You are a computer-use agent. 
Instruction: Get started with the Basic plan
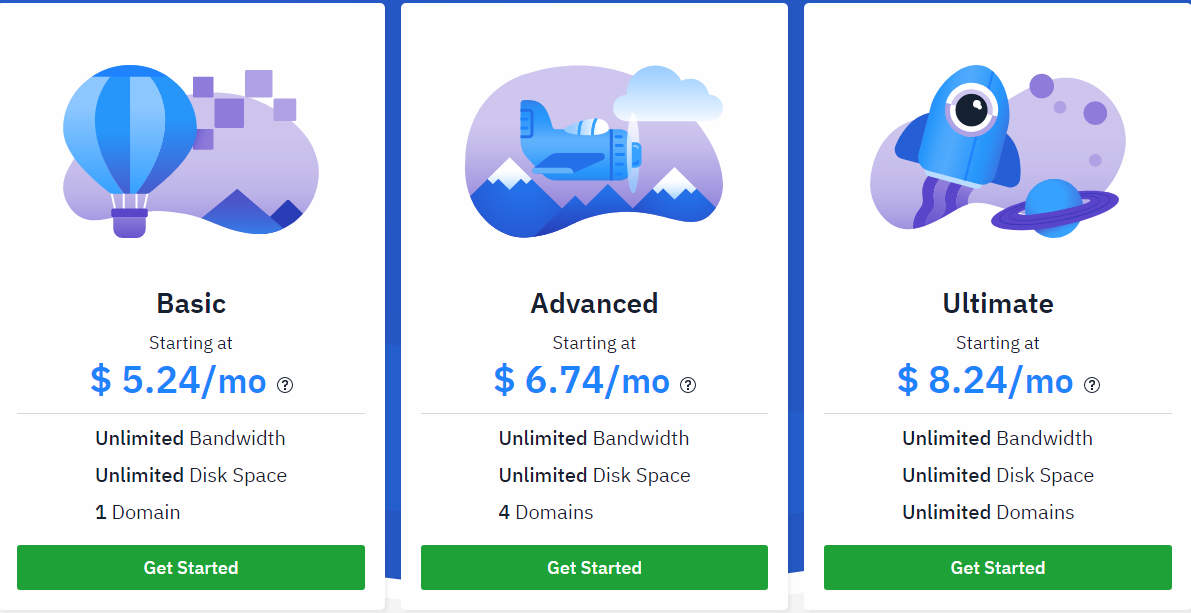[191, 567]
